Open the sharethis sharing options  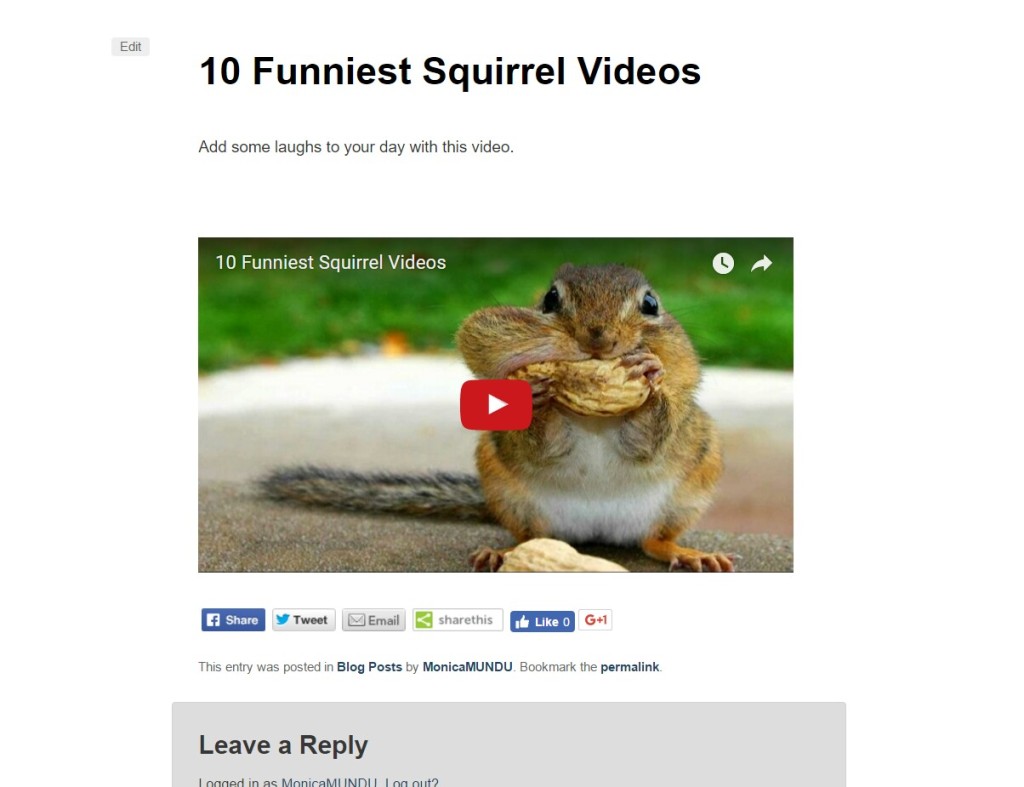tap(457, 620)
